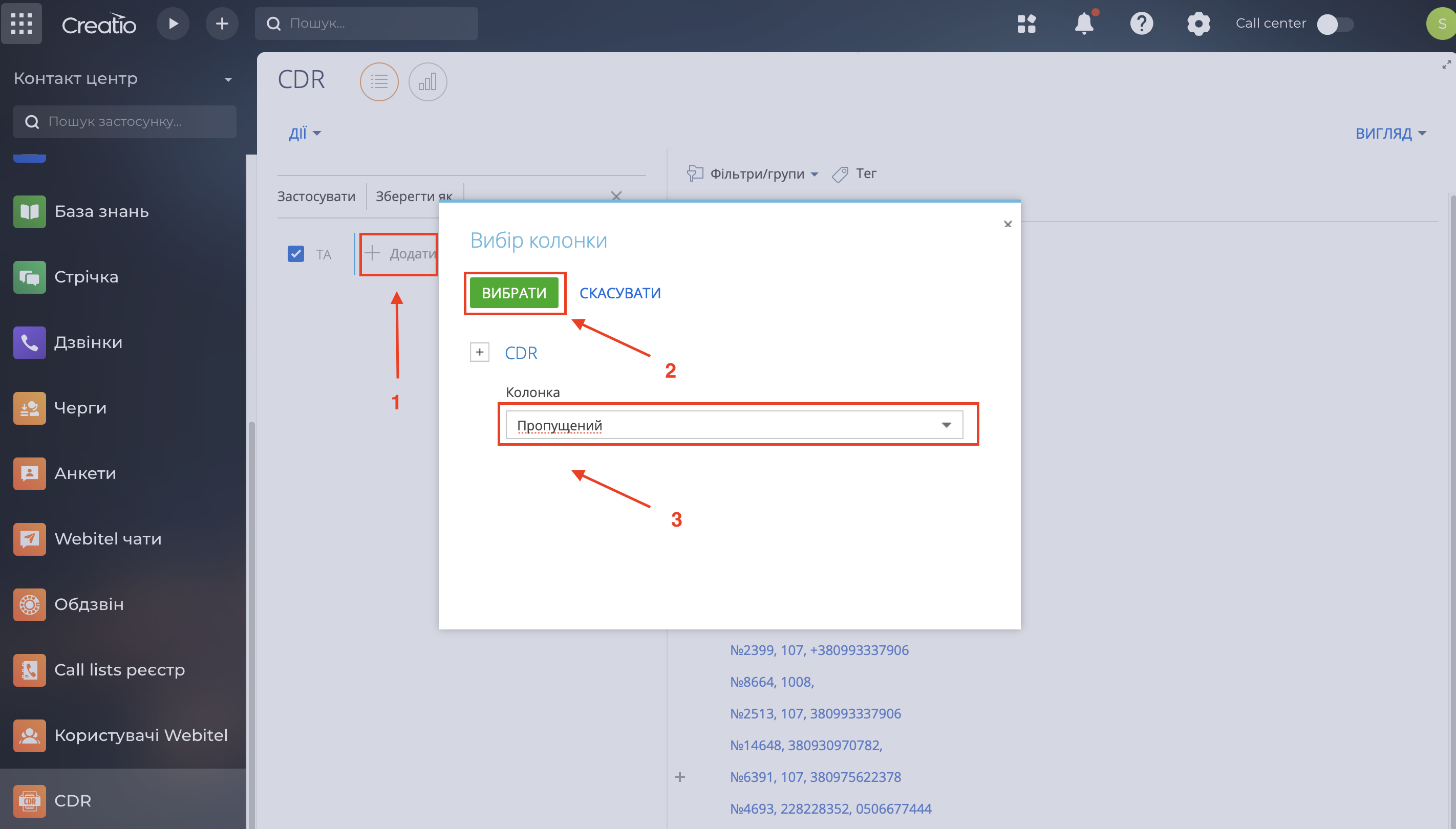Click the run process play button
This screenshot has width=1456, height=829.
tap(173, 24)
